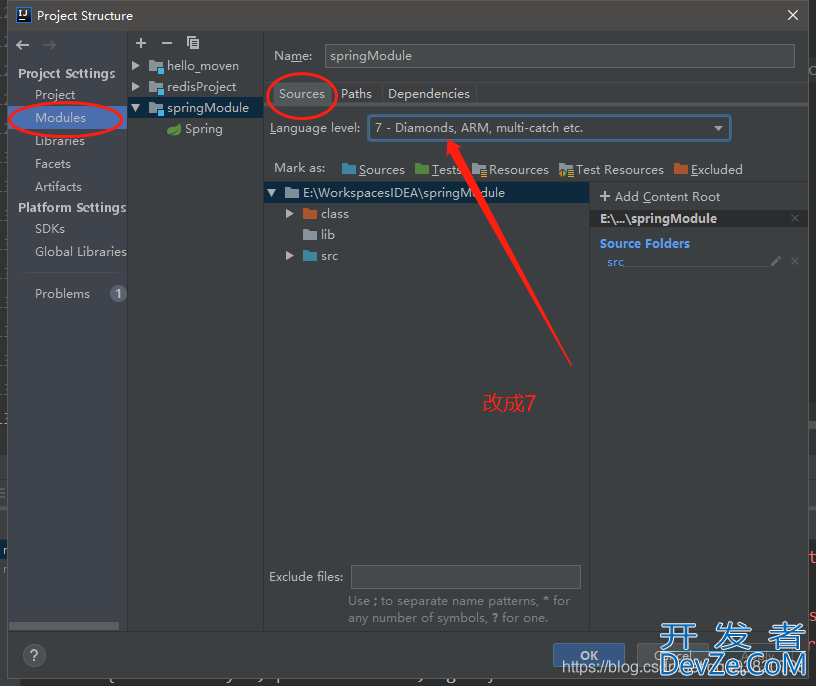Copy the selected module icon

[x=193, y=43]
